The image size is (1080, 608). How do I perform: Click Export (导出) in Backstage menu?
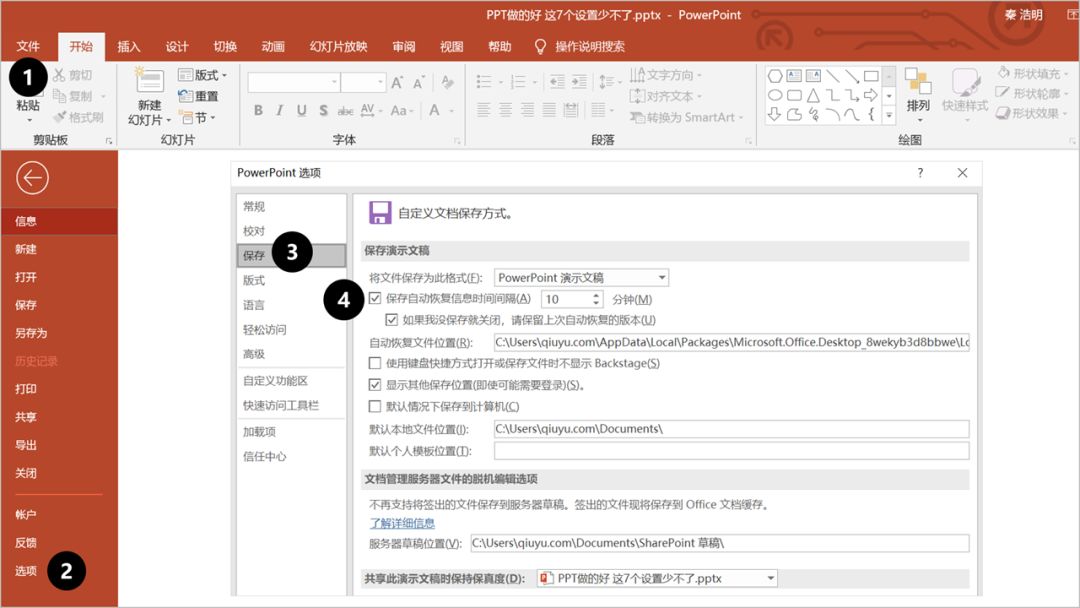click(26, 445)
